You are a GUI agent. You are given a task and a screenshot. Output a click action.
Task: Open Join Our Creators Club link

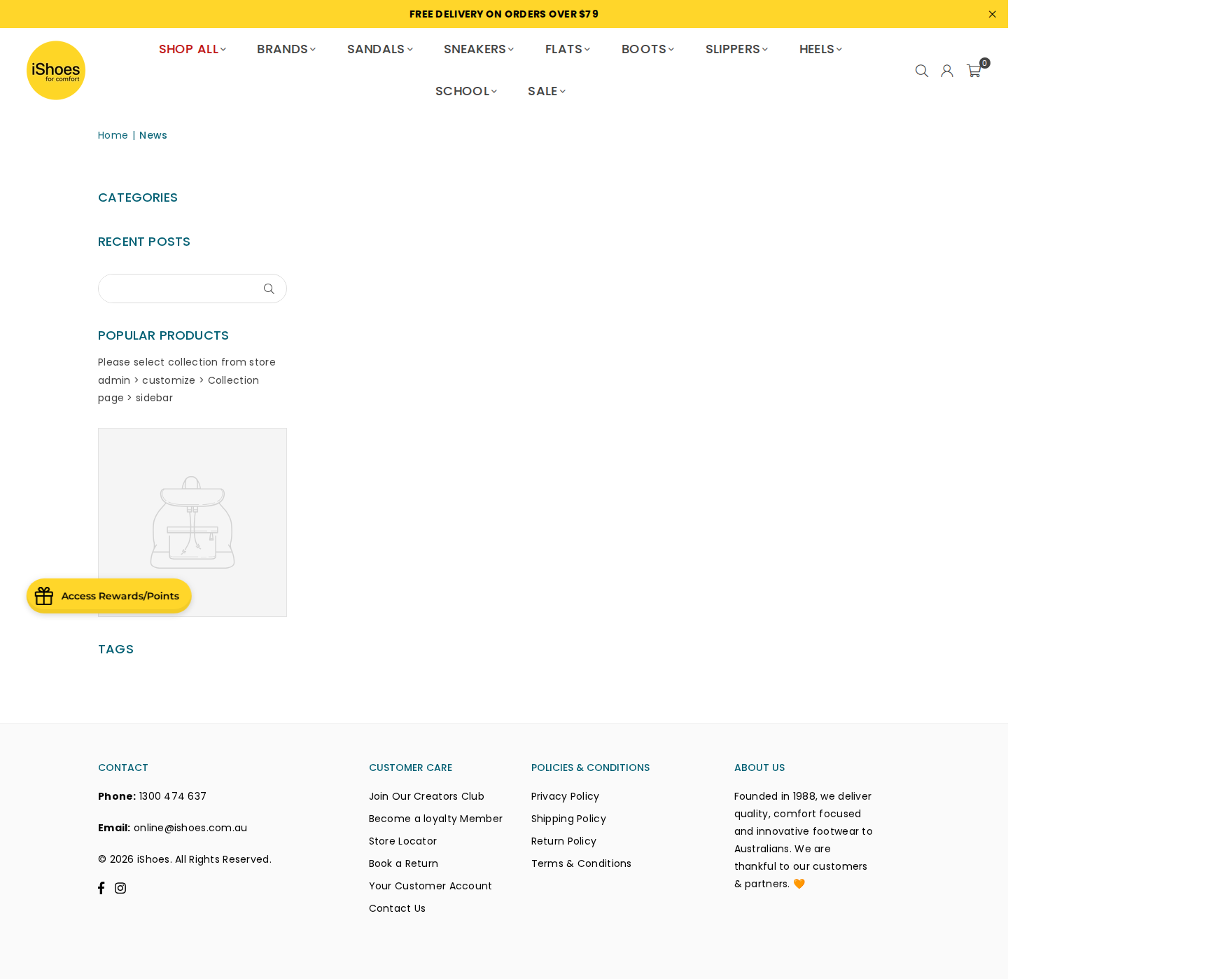pyautogui.click(x=426, y=796)
